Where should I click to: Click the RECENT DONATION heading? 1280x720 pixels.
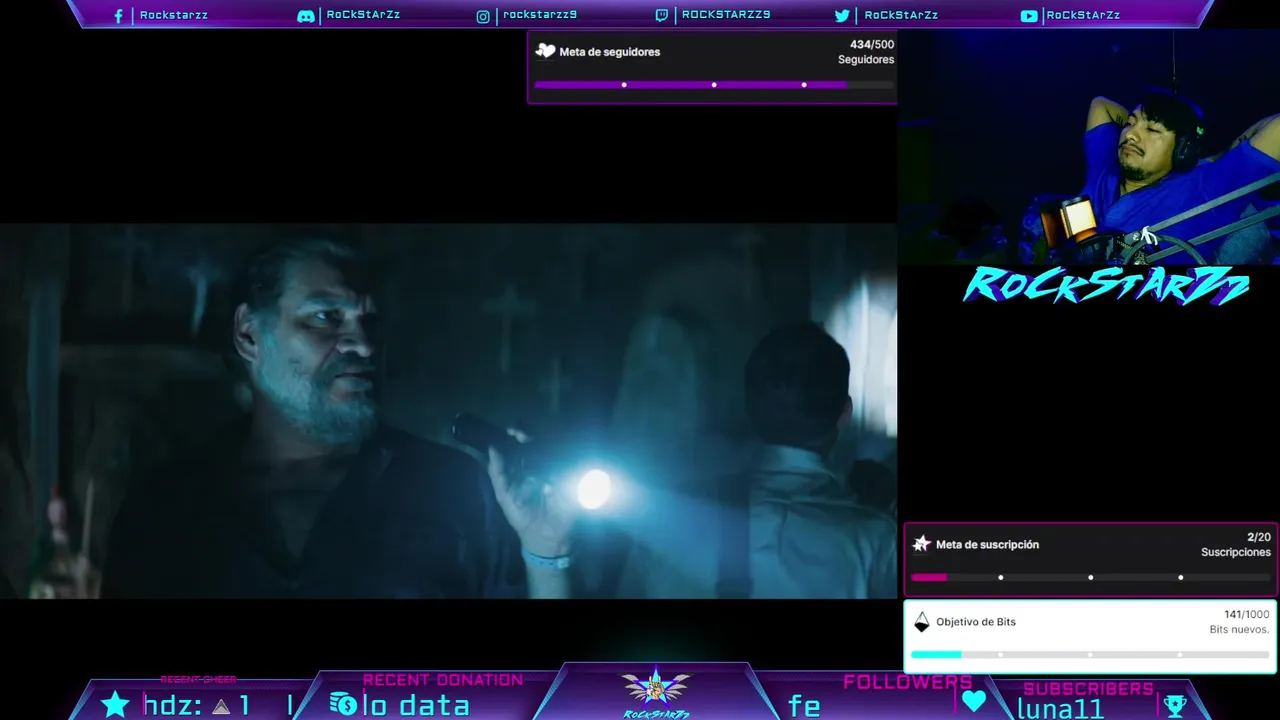pyautogui.click(x=443, y=680)
